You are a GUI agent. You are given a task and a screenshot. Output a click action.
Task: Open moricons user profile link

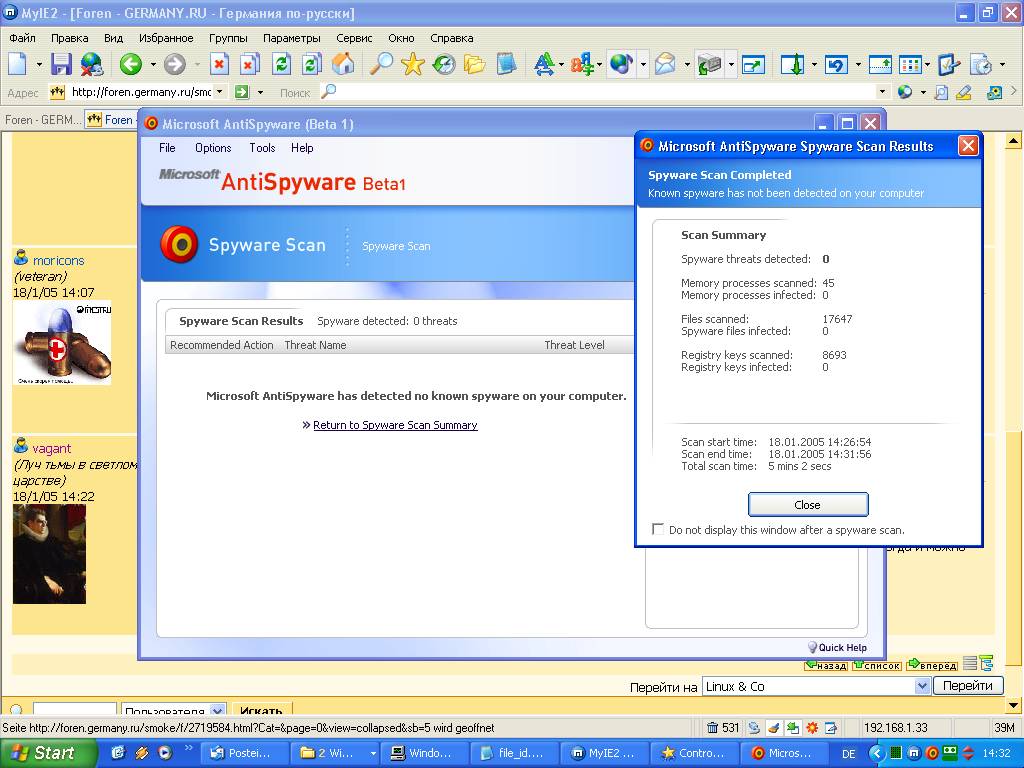coord(58,260)
